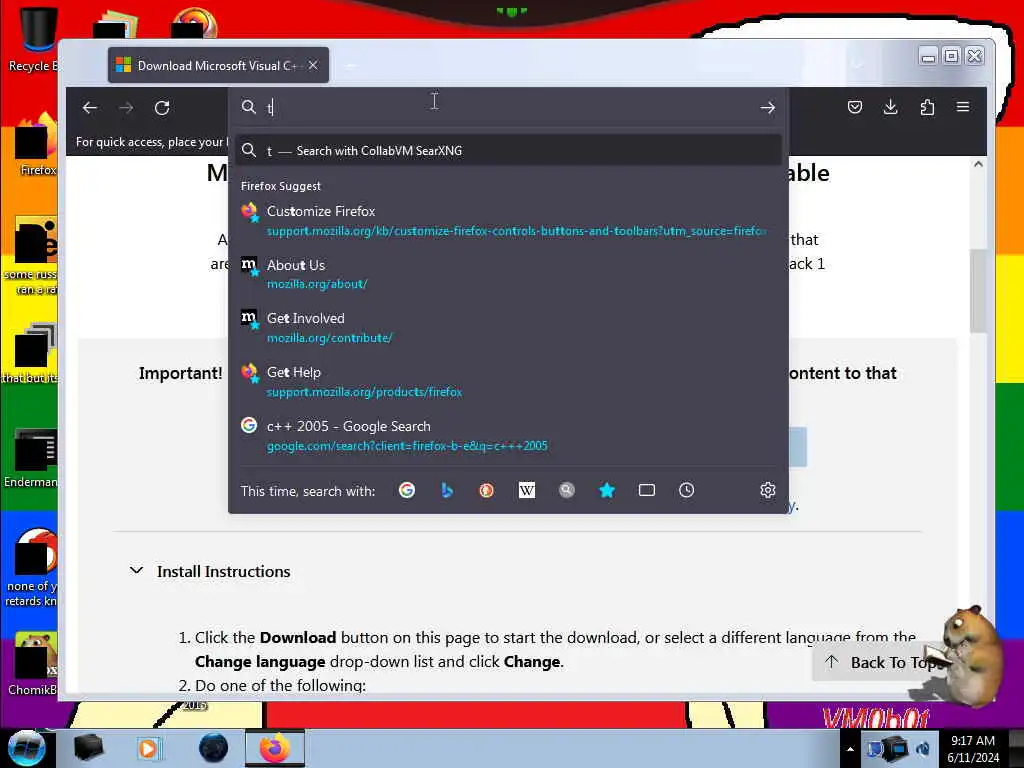
Task: Open search settings gear icon
Action: pyautogui.click(x=767, y=490)
